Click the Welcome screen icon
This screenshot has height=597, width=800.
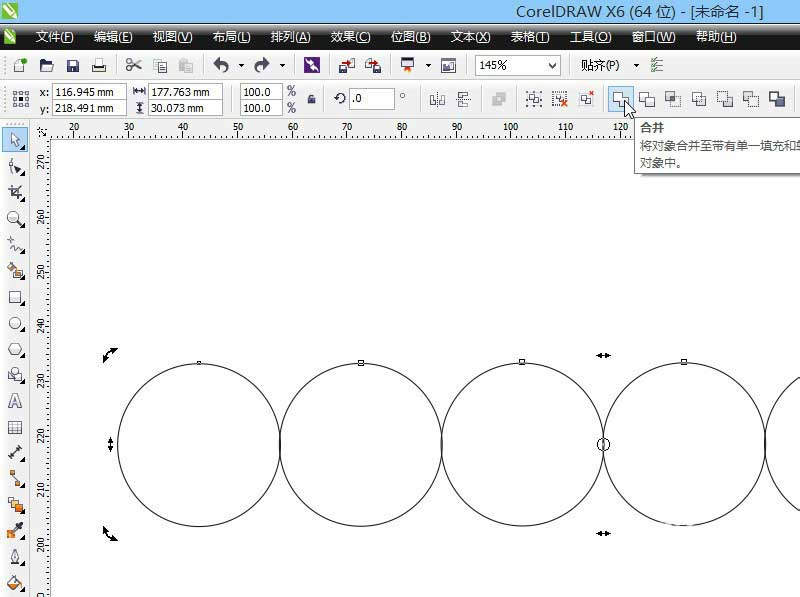point(448,65)
